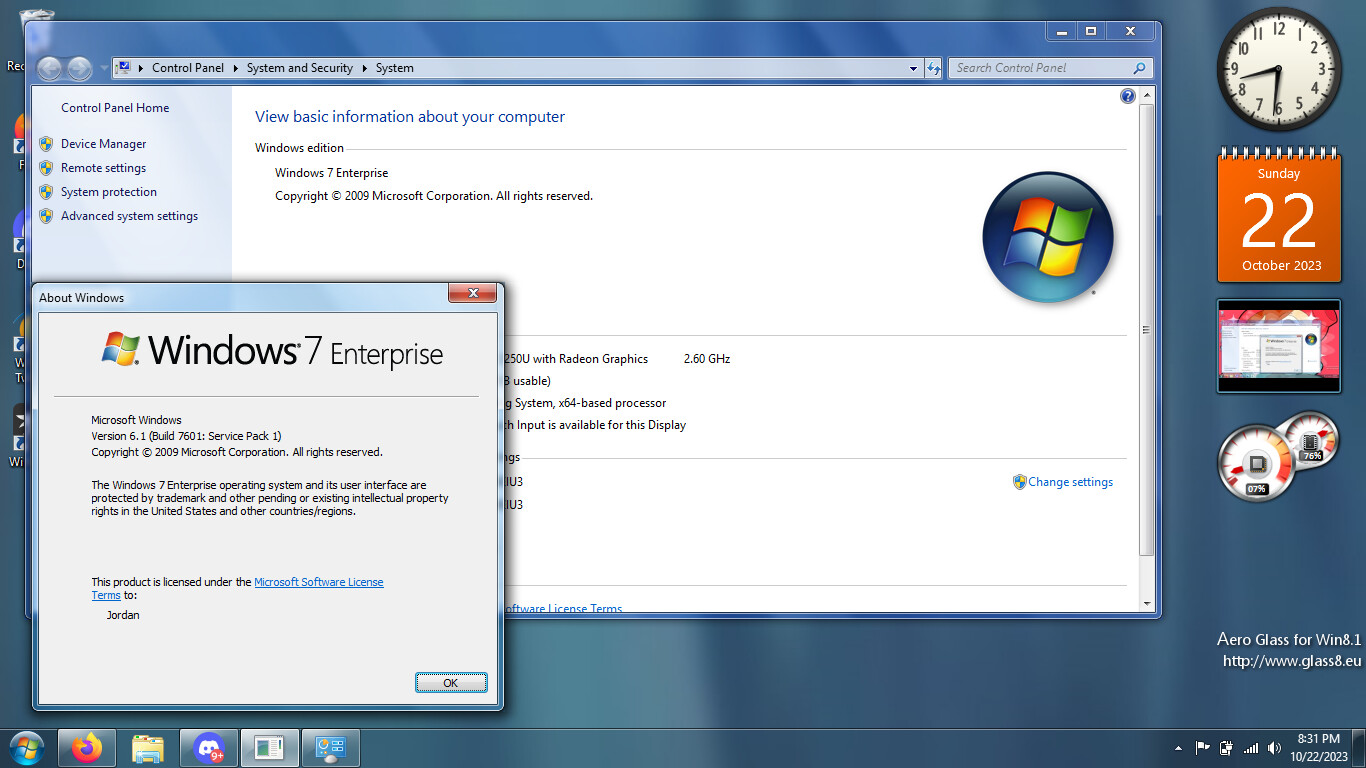Switch to the System Control Panel taskbar button
Screen dimensions: 1366x768
(x=331, y=748)
